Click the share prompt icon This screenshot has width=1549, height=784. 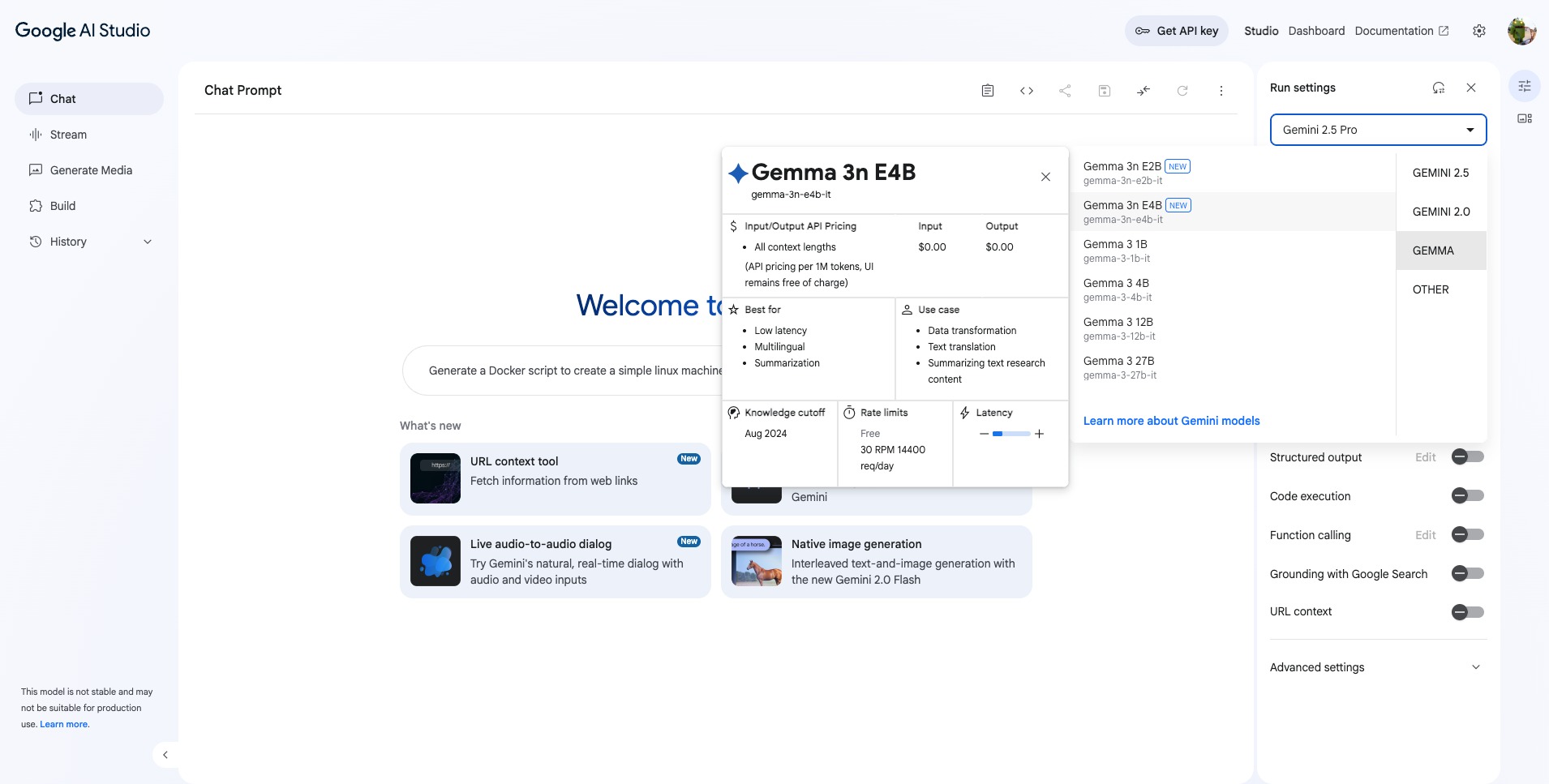1065,91
